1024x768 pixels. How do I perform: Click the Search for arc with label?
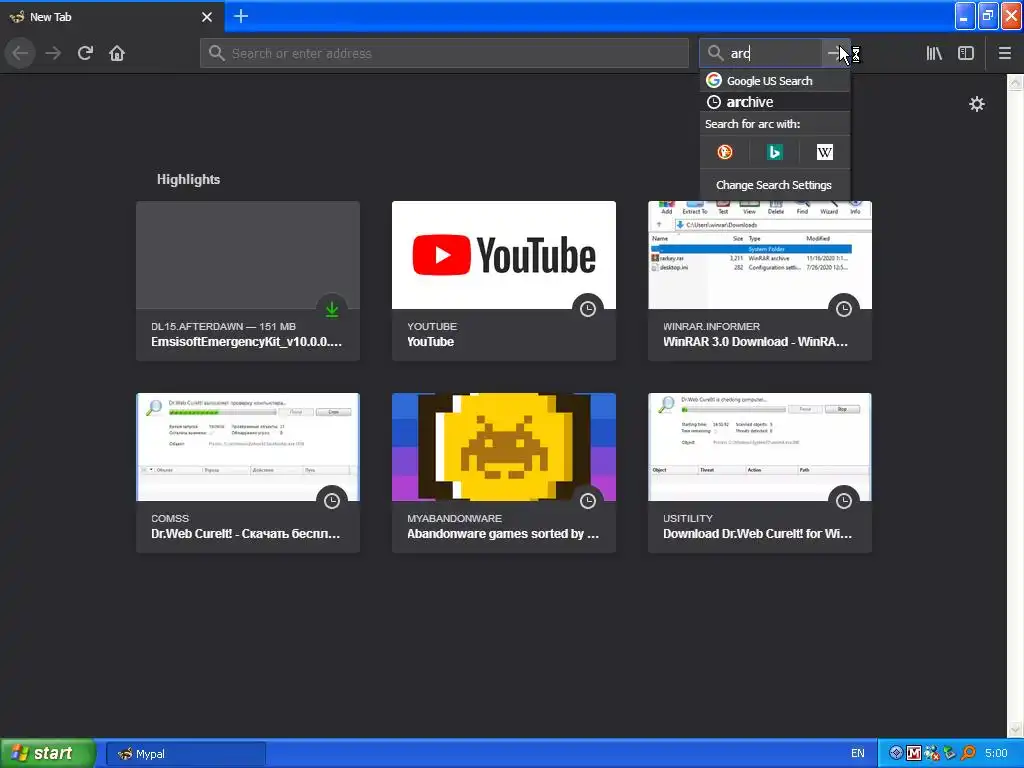click(752, 124)
